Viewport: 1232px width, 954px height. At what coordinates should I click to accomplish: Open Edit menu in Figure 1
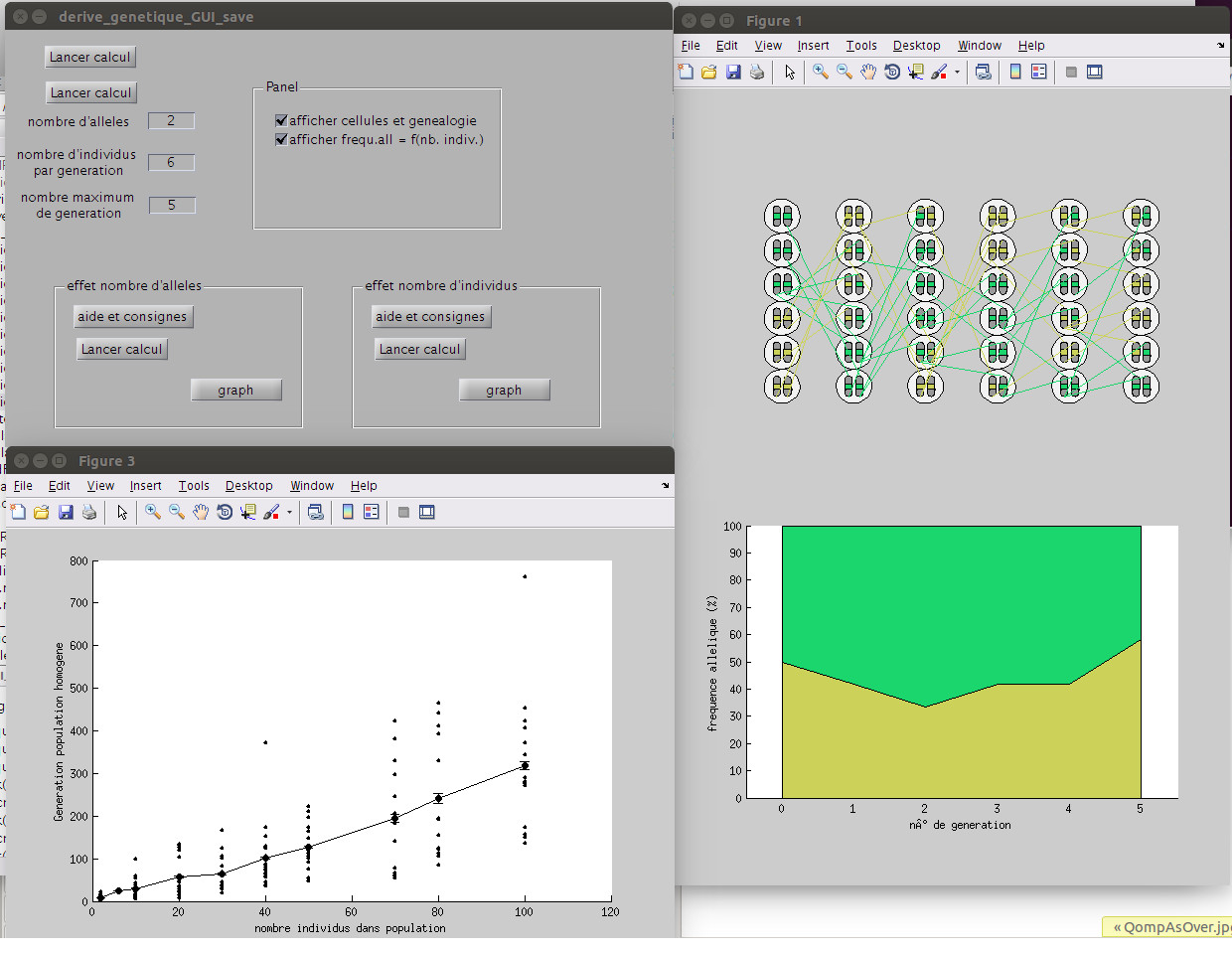point(727,46)
